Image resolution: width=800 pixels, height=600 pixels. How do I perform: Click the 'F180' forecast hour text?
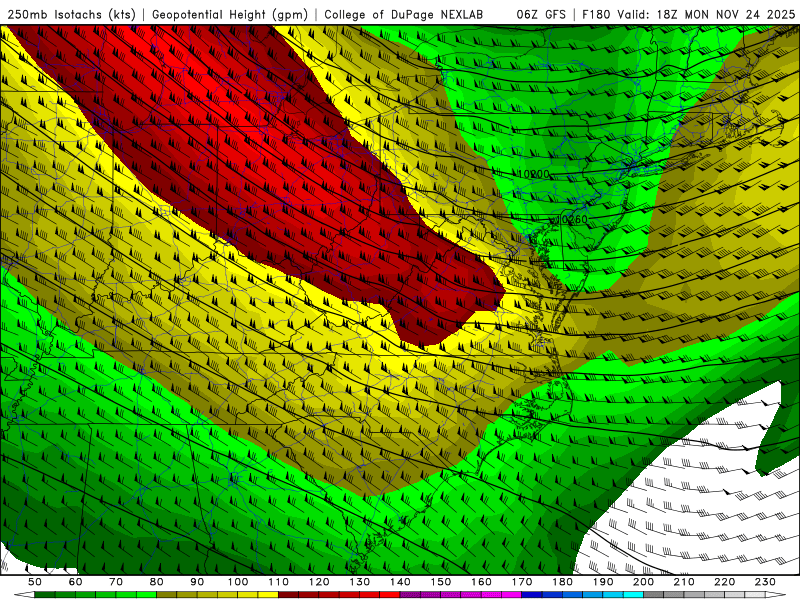pyautogui.click(x=596, y=15)
